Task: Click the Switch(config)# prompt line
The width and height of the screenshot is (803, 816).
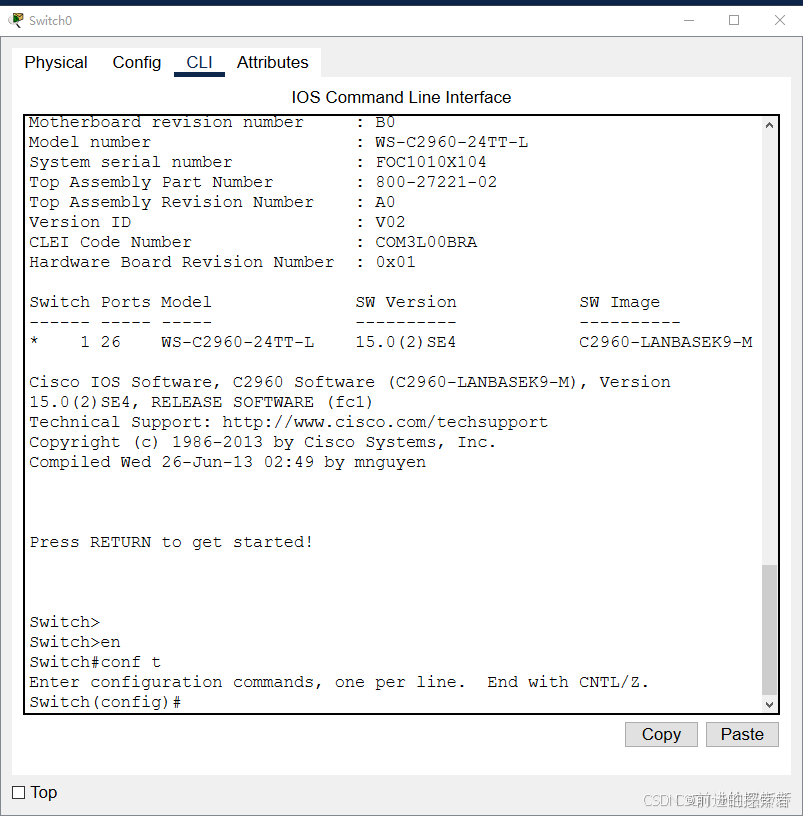Action: pos(105,702)
